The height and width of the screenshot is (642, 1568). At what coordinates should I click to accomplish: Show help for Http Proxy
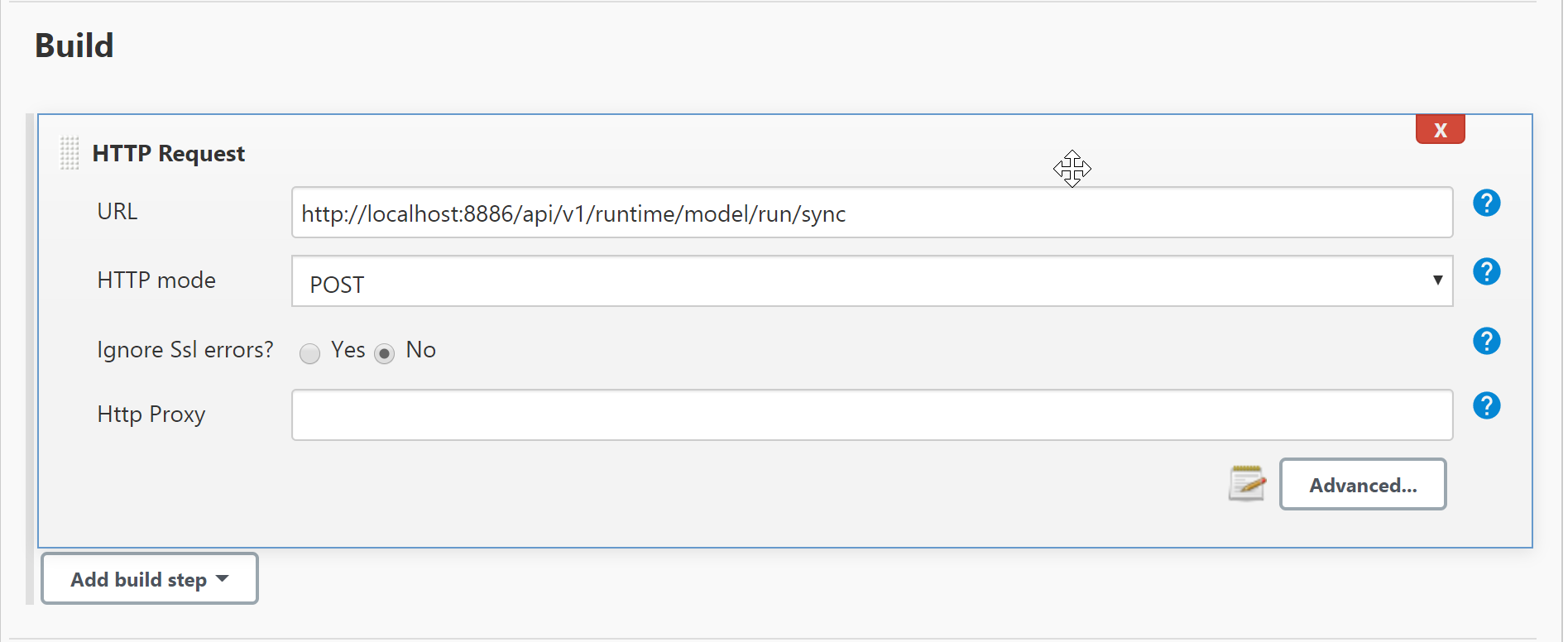[x=1486, y=405]
